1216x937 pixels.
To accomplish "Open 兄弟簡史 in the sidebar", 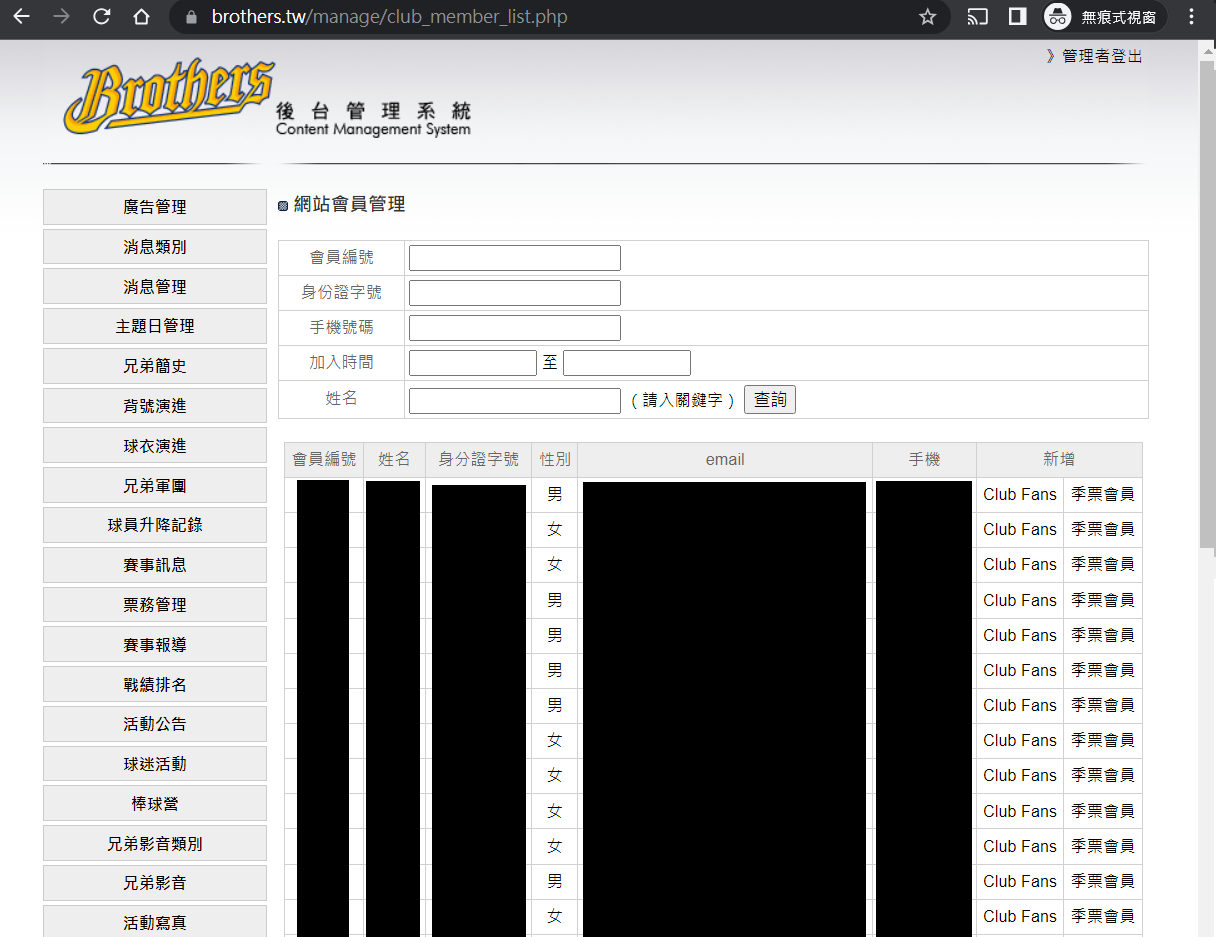I will tap(155, 366).
